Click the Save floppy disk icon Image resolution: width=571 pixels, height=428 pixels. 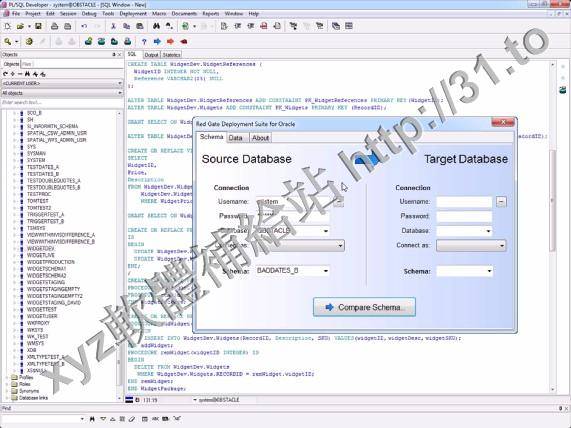pos(38,26)
